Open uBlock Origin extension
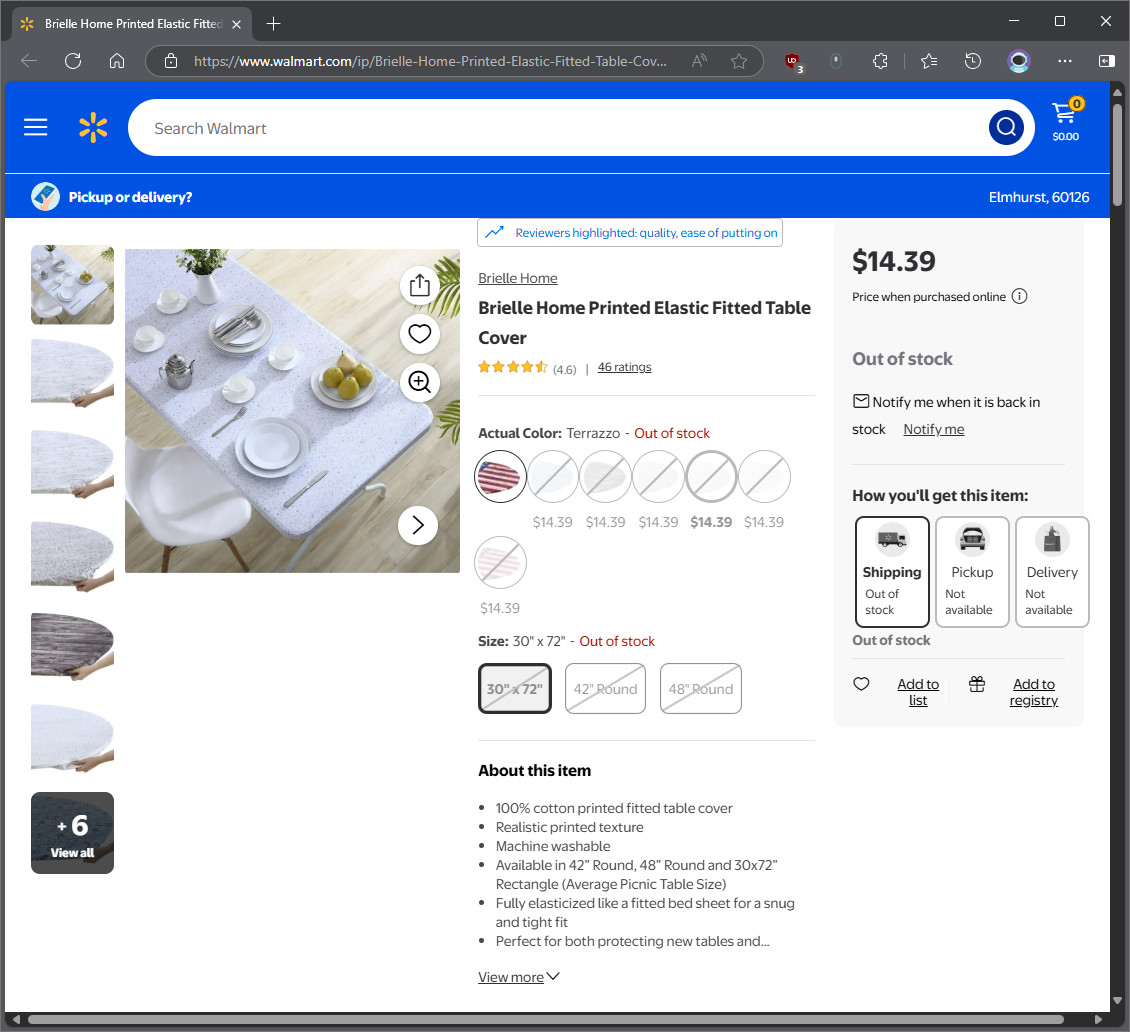The width and height of the screenshot is (1130, 1032). 793,62
